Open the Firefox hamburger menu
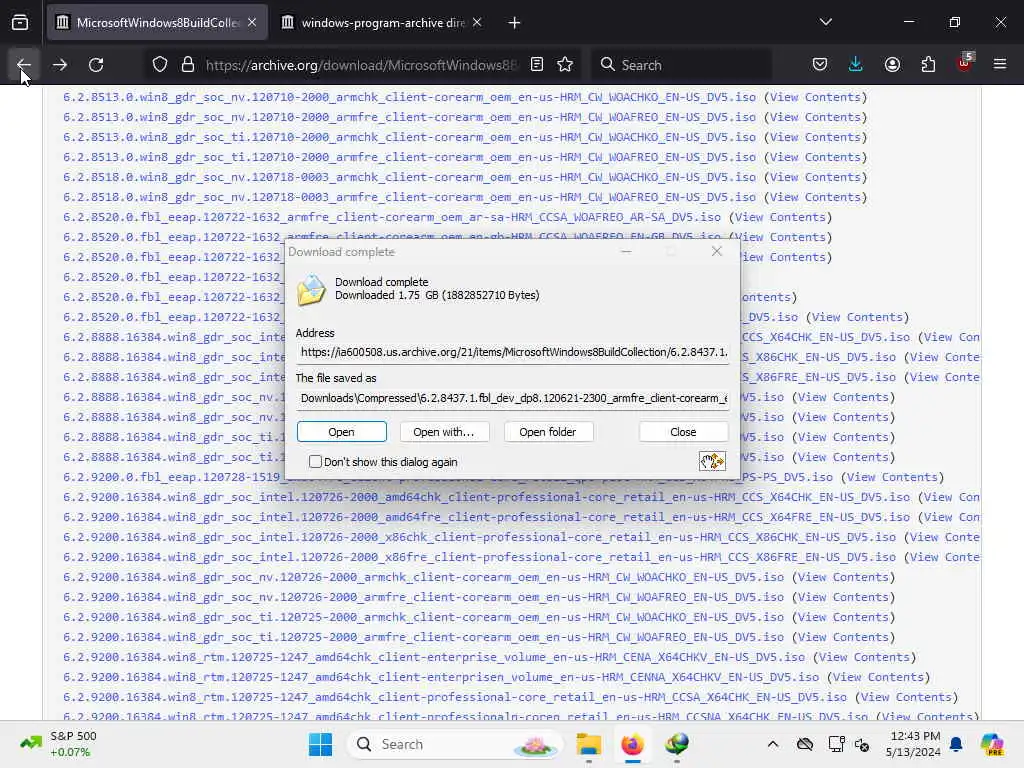This screenshot has height=768, width=1024. pyautogui.click(x=1000, y=65)
